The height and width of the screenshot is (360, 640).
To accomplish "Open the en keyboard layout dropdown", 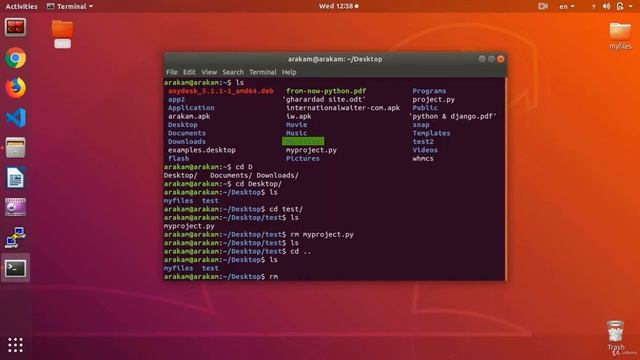I will click(567, 6).
